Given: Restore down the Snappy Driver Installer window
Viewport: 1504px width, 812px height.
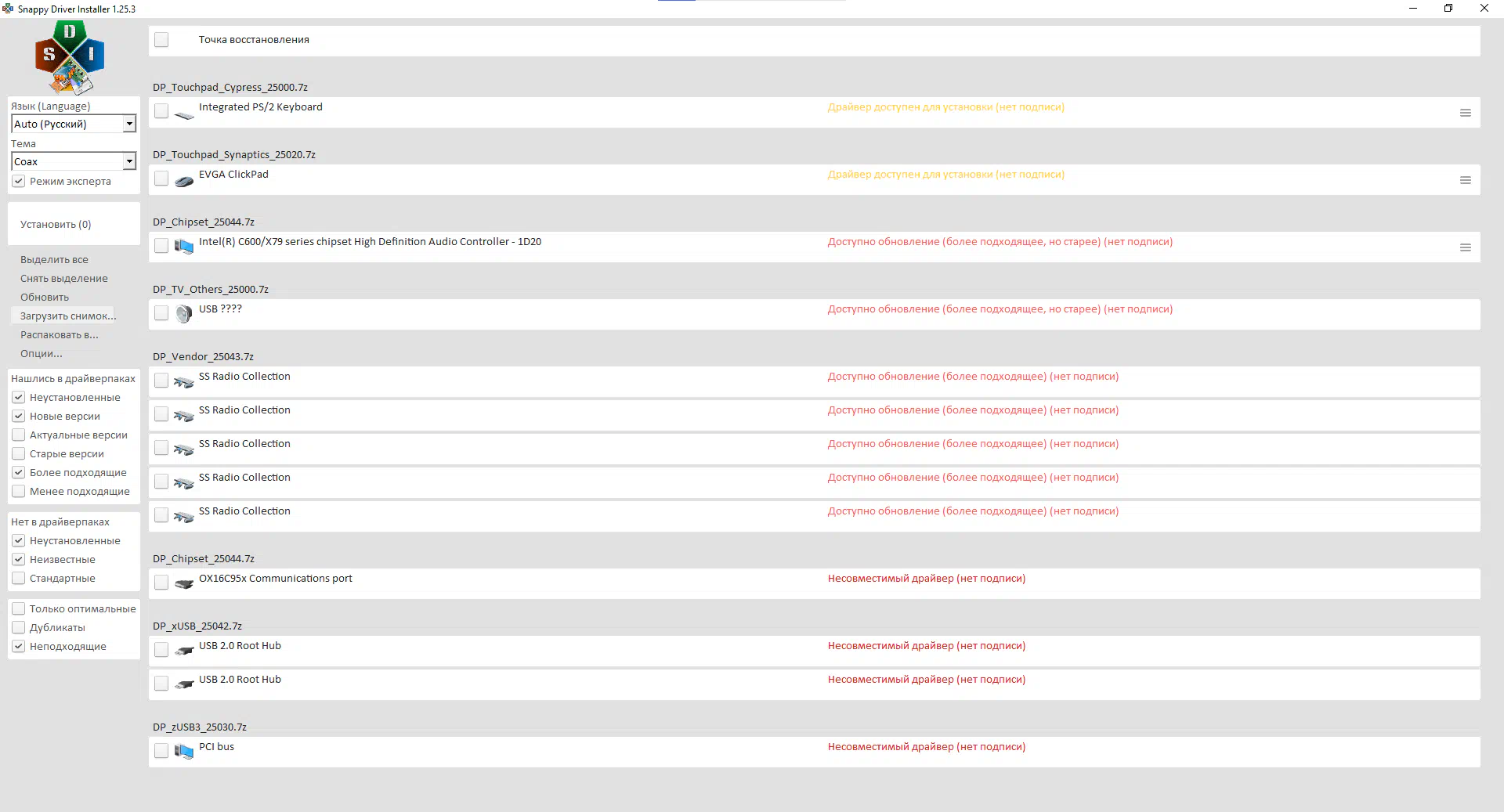Looking at the screenshot, I should [1448, 9].
